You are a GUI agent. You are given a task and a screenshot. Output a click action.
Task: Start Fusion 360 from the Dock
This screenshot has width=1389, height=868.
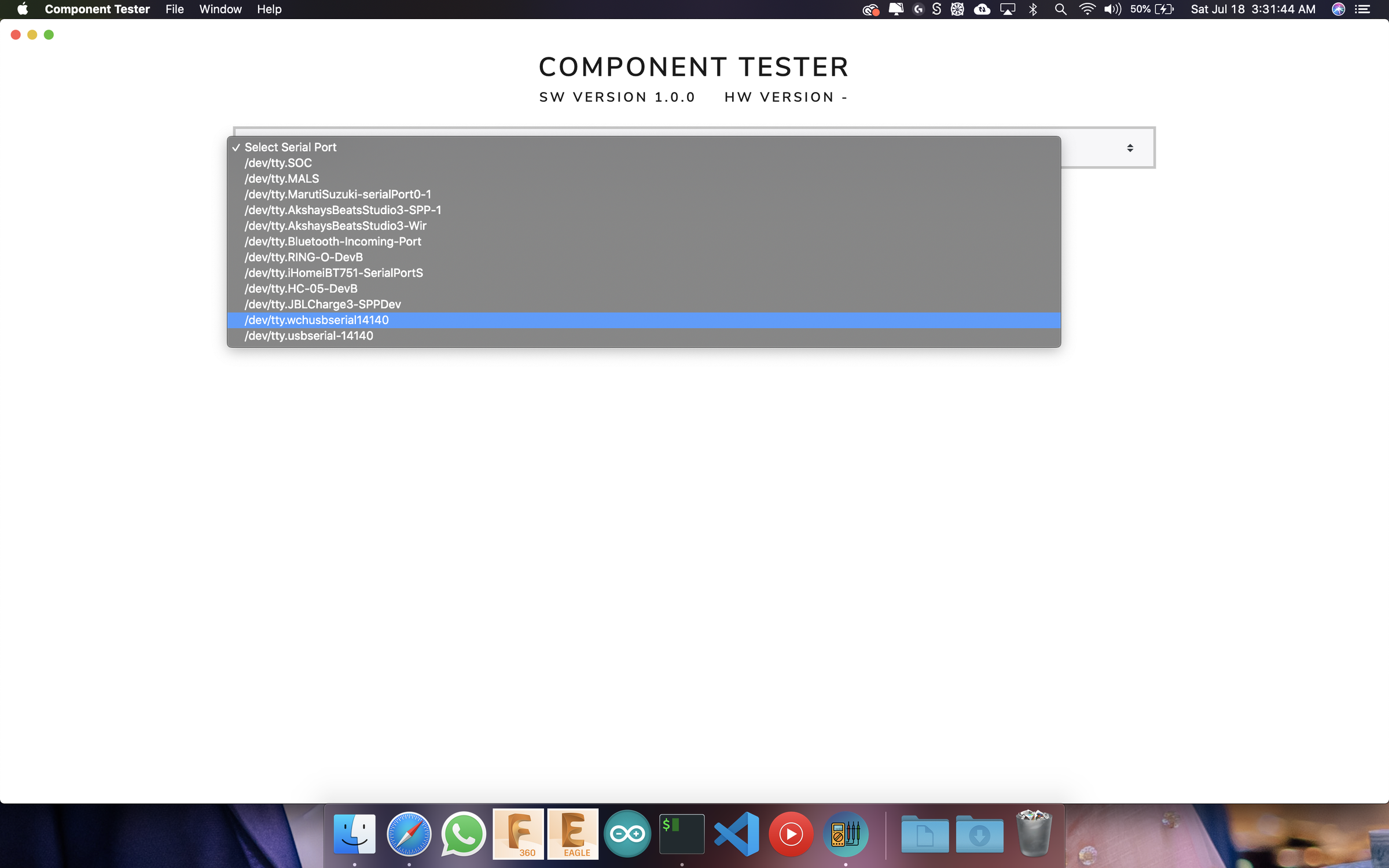coord(518,833)
